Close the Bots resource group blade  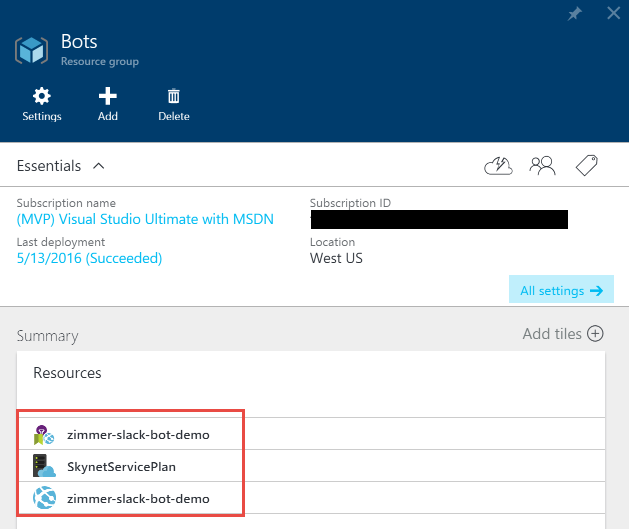pos(613,15)
